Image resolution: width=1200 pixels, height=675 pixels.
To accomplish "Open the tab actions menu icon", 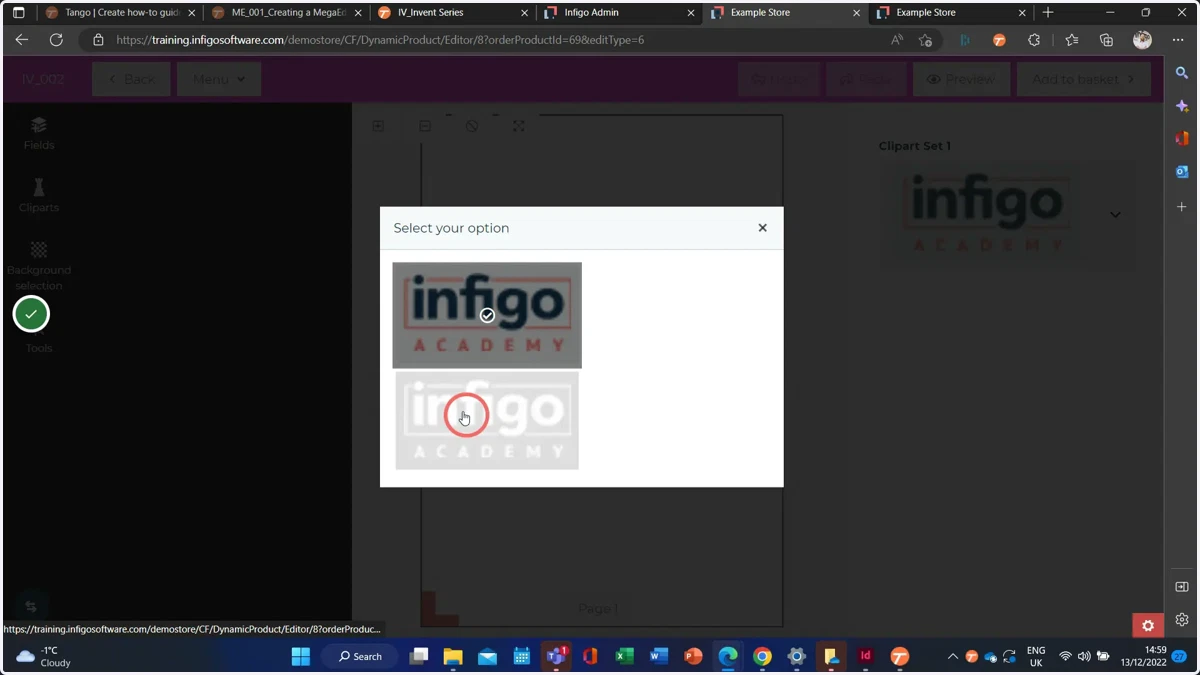I will tap(18, 13).
